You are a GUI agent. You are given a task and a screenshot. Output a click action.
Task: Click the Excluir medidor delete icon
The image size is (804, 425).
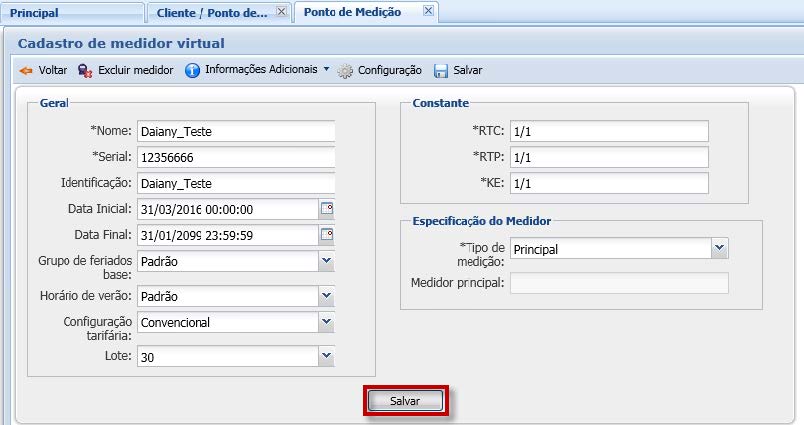[85, 71]
